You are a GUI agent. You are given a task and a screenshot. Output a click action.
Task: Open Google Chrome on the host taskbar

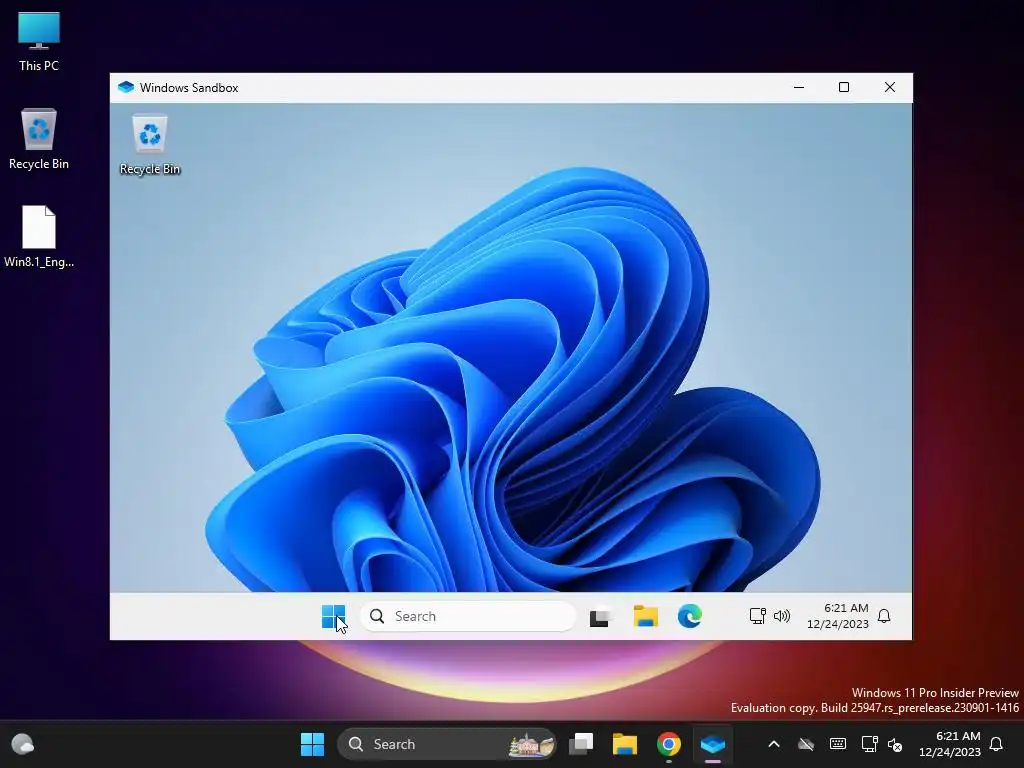[669, 744]
